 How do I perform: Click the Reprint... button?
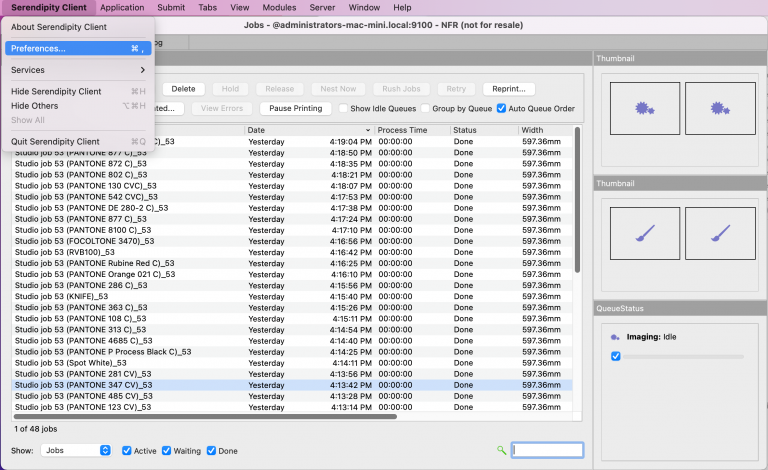(508, 89)
